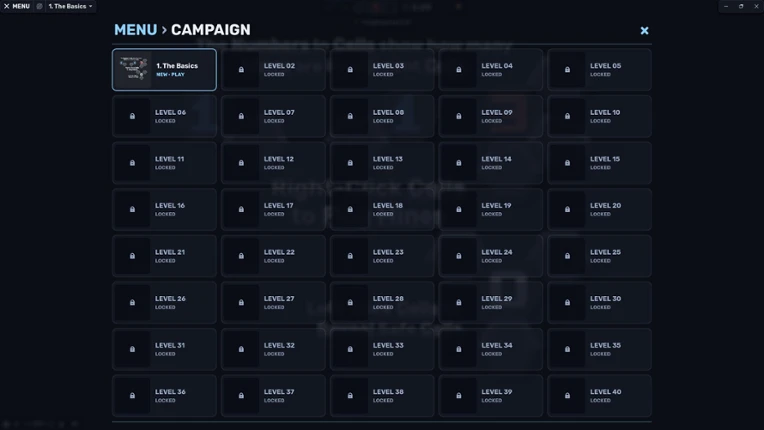Click the MENU button in top bar

pos(17,6)
